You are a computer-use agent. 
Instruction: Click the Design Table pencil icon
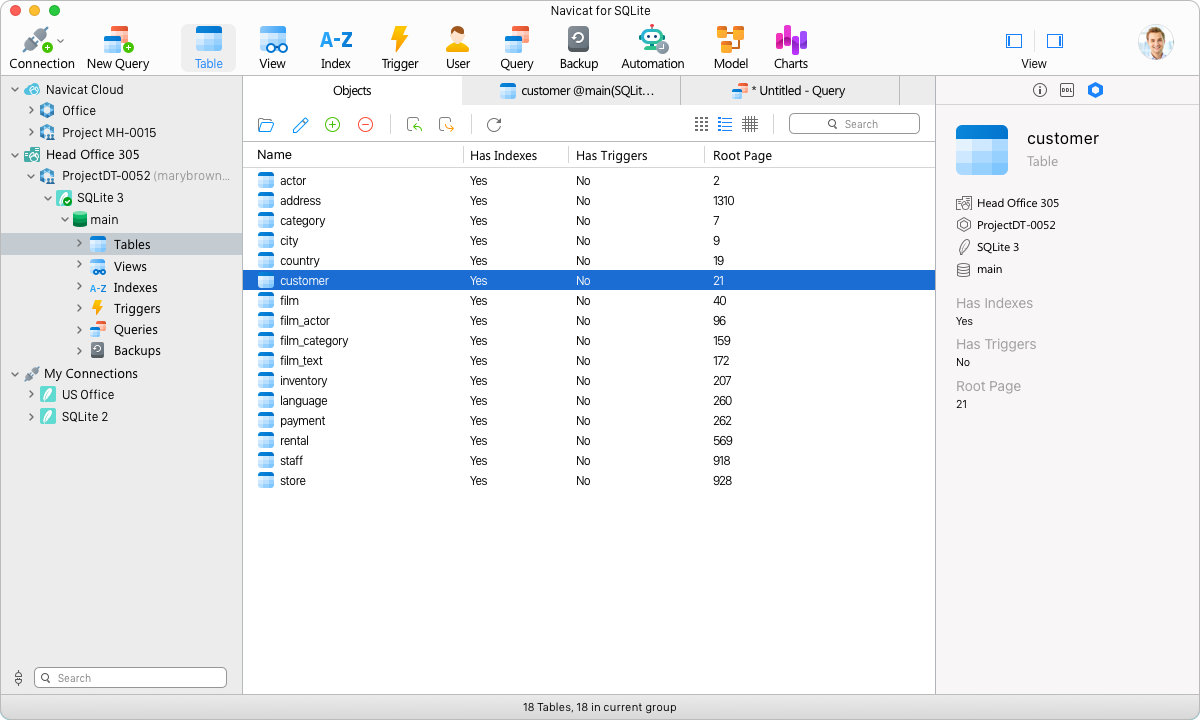[x=300, y=125]
